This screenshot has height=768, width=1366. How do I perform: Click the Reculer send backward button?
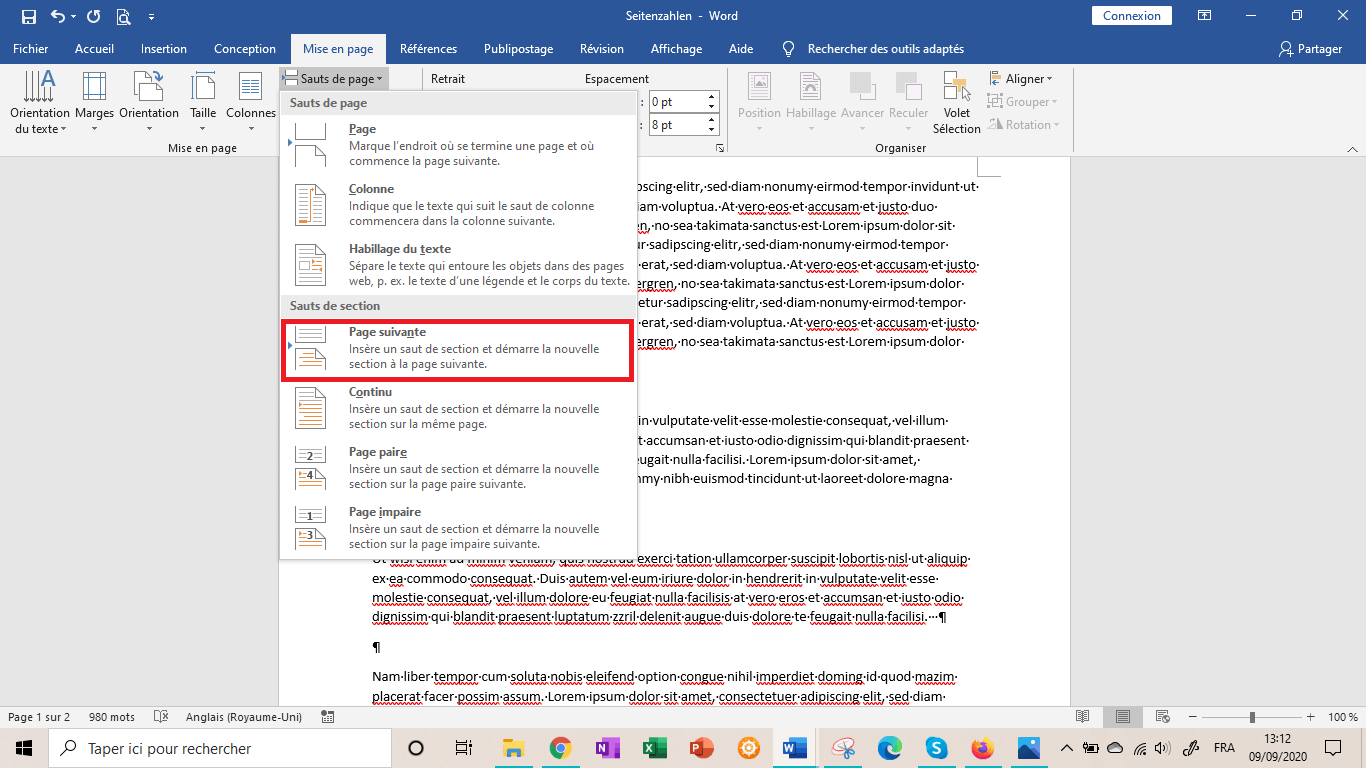(x=908, y=103)
